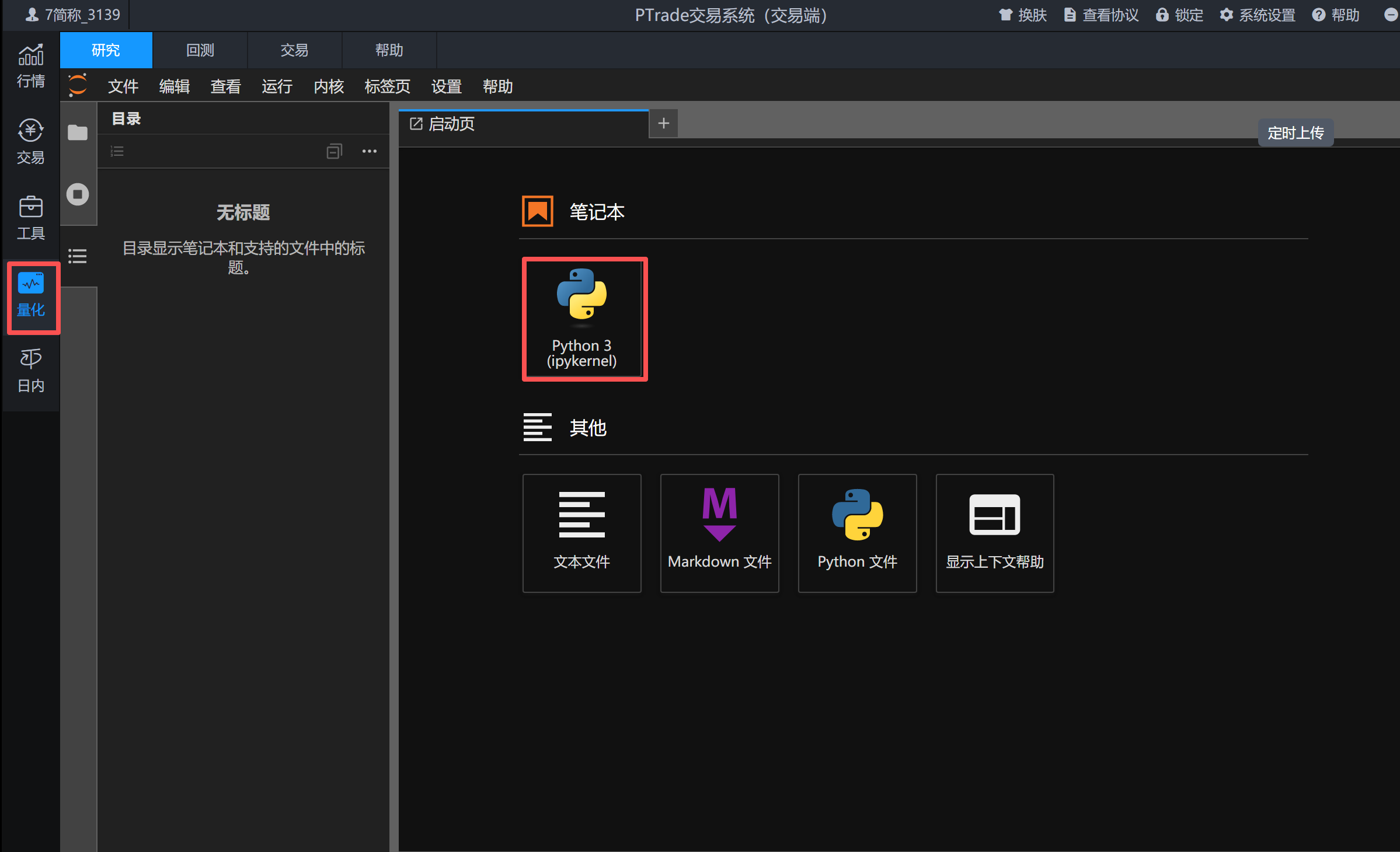Create a new Python 文件
This screenshot has width=1400, height=852.
tap(857, 533)
